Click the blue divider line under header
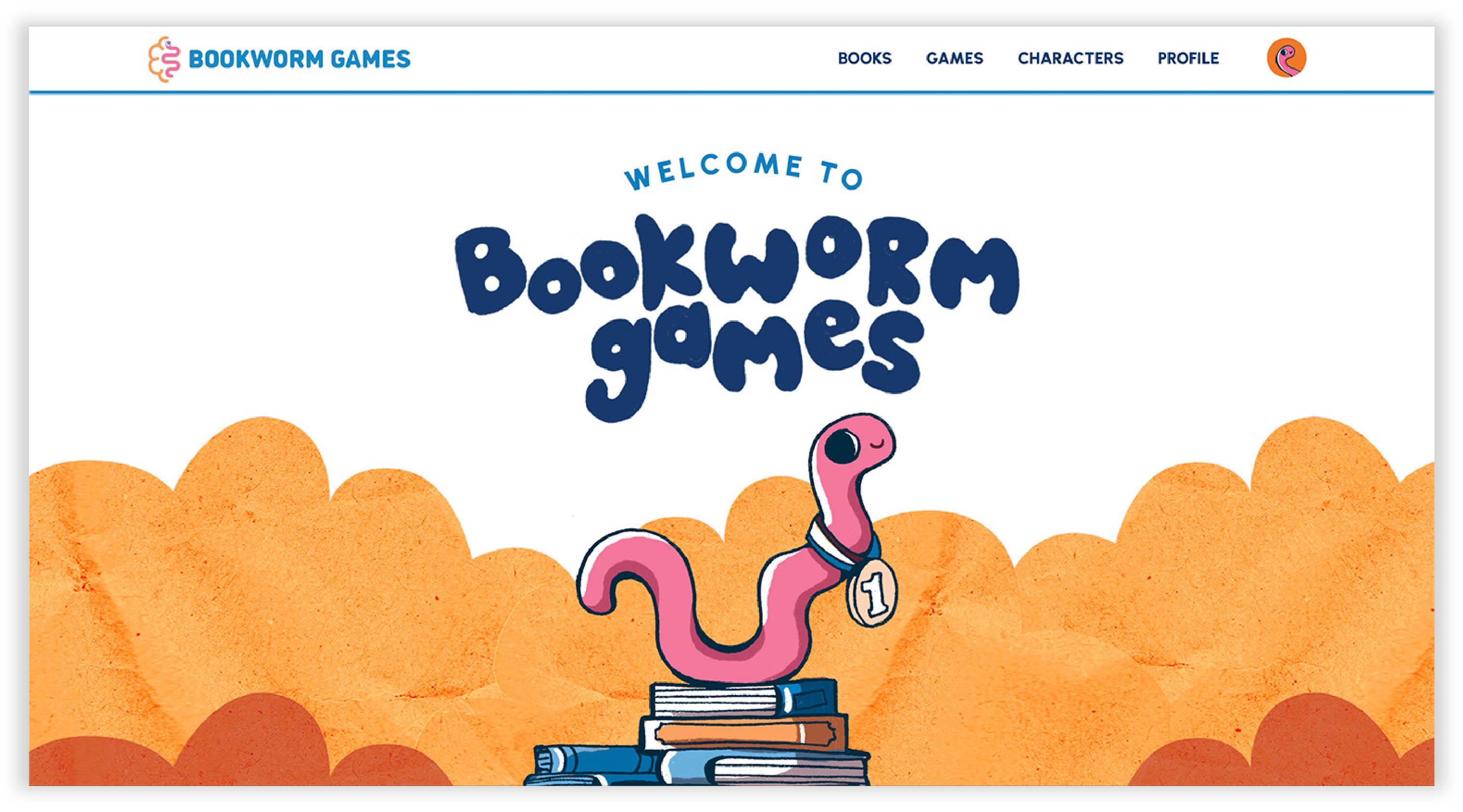This screenshot has height=812, width=1463. pyautogui.click(x=731, y=92)
